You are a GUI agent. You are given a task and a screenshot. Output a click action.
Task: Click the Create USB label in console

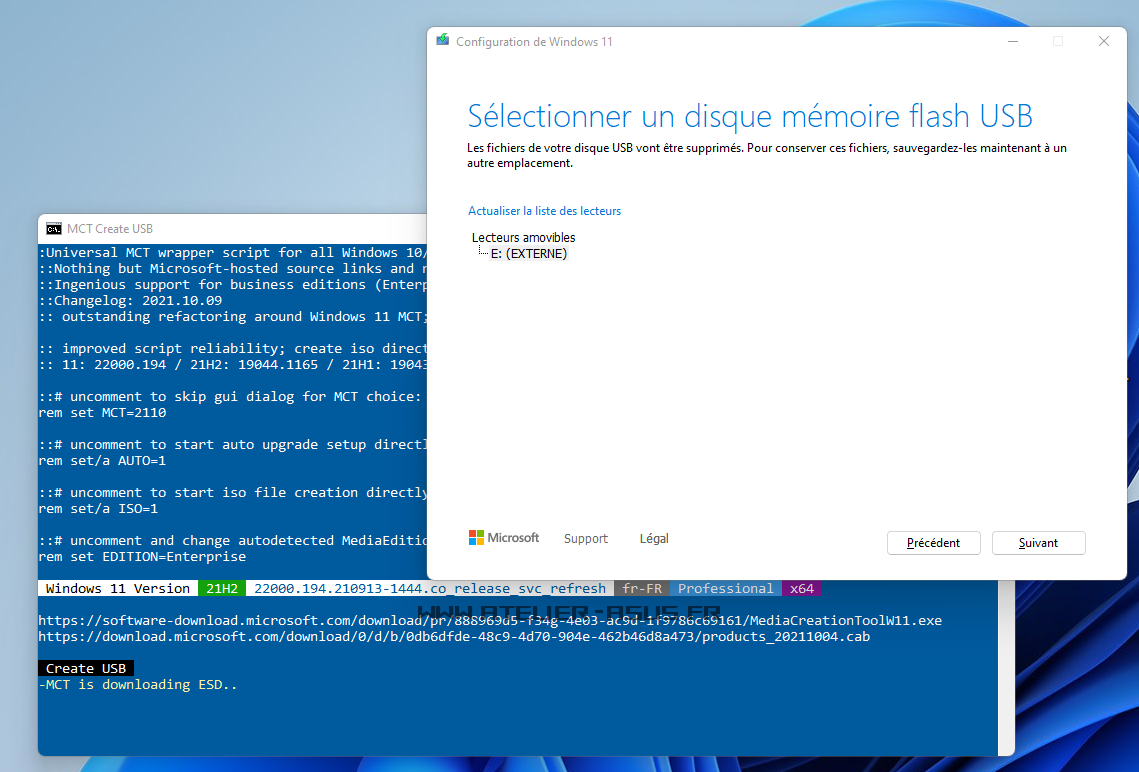[85, 668]
